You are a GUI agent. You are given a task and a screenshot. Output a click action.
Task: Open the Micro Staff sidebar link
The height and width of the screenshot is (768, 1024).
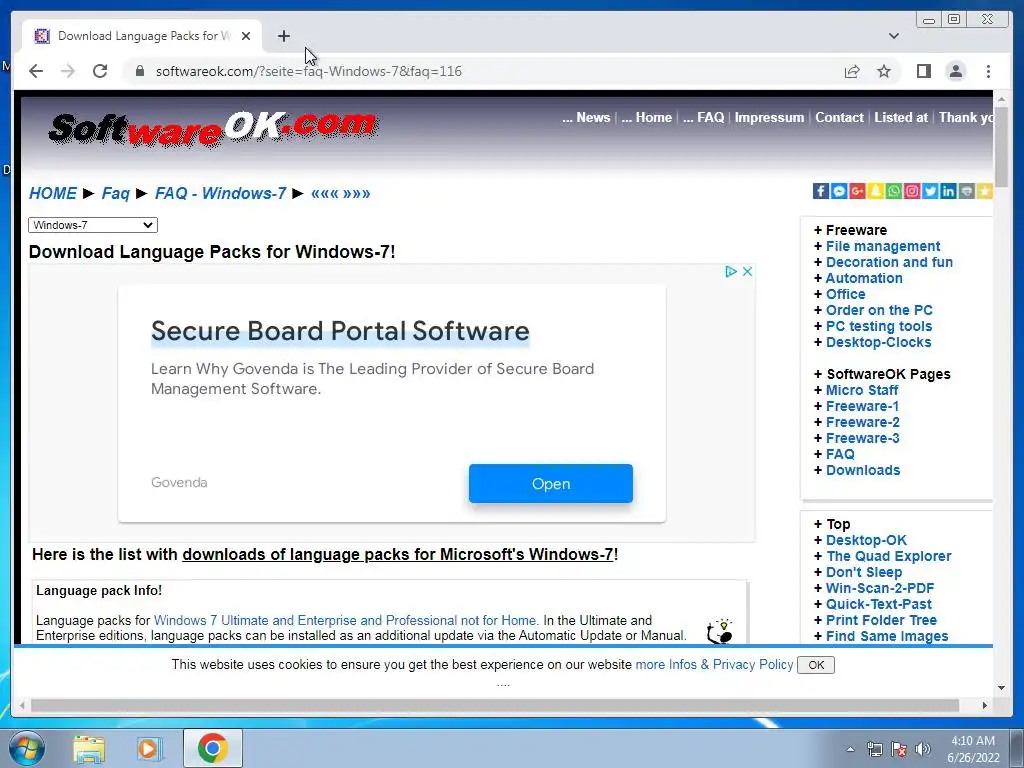(862, 390)
